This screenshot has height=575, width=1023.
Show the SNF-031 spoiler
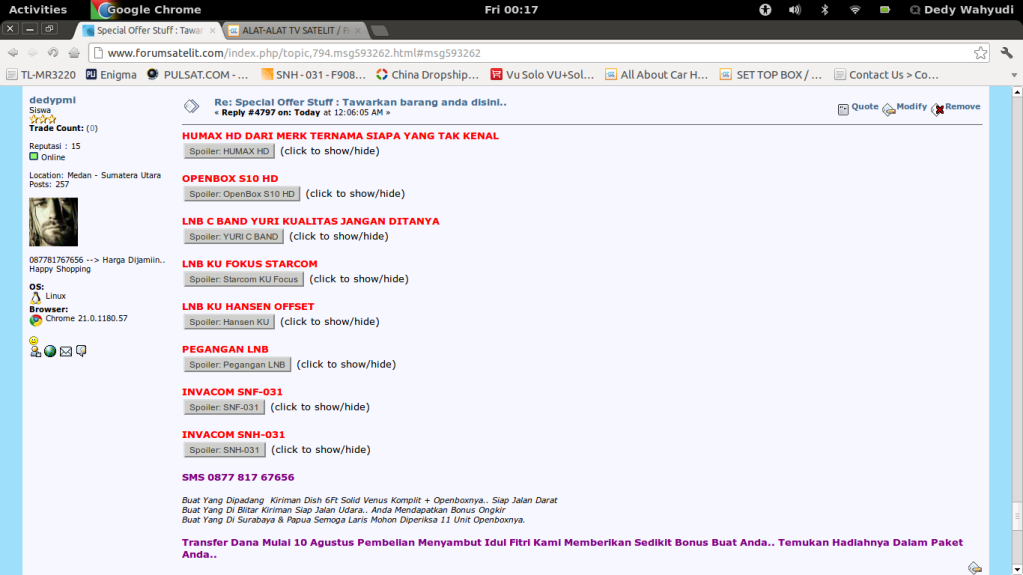tap(224, 407)
